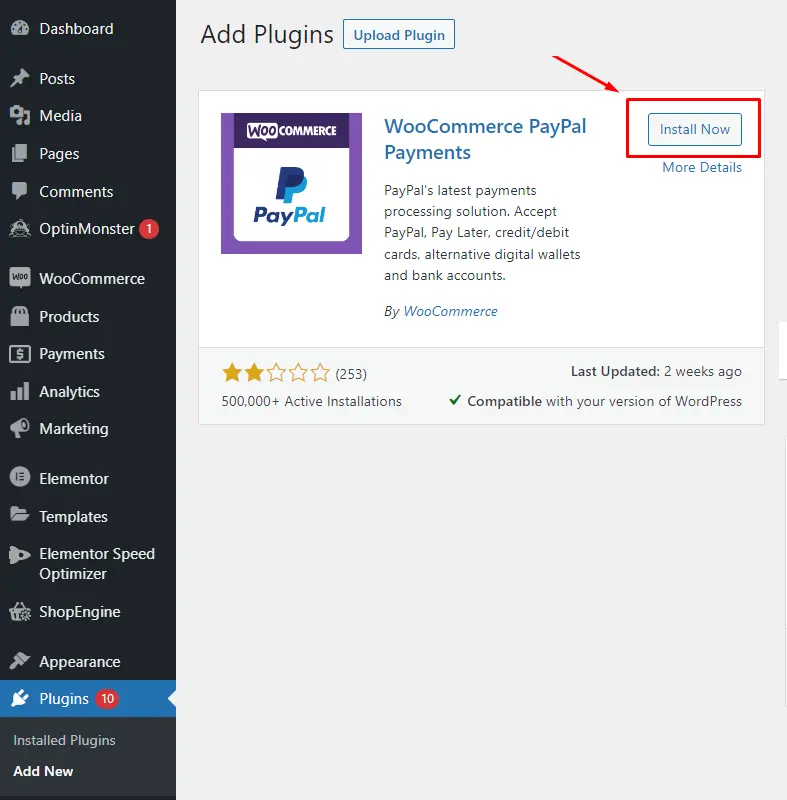Open the Posts menu item
The height and width of the screenshot is (800, 787).
pyautogui.click(x=57, y=79)
